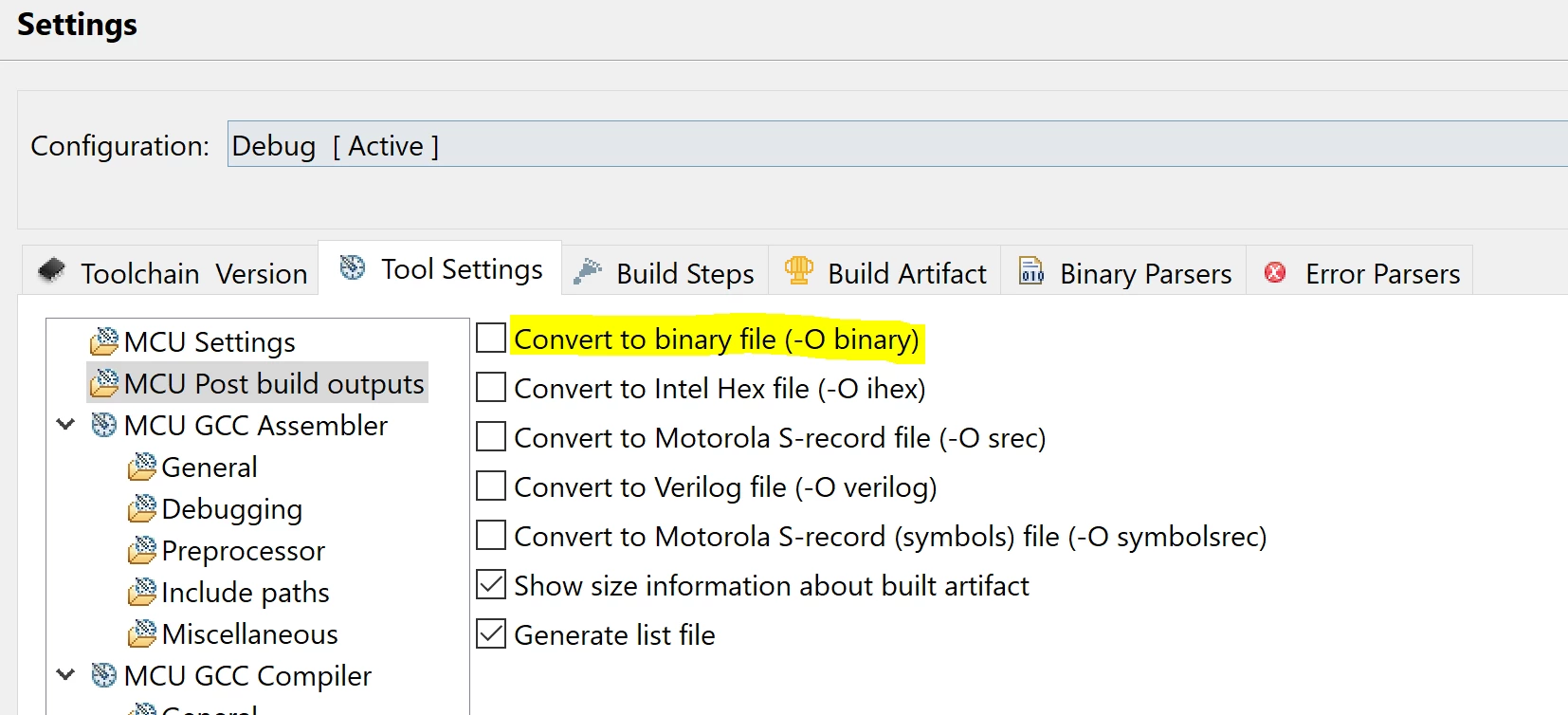Select MCU Settings in the tree
Image resolution: width=1568 pixels, height=715 pixels.
coord(210,341)
